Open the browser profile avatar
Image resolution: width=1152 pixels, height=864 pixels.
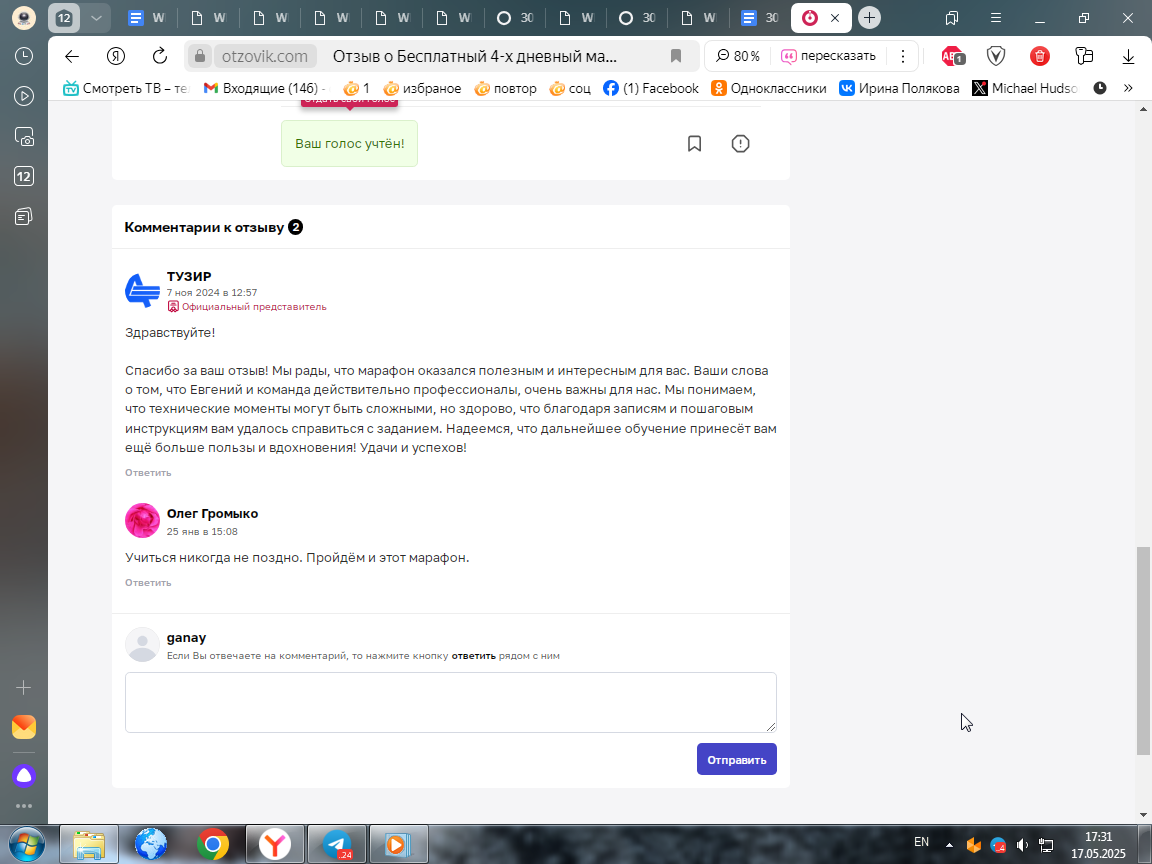[x=24, y=18]
